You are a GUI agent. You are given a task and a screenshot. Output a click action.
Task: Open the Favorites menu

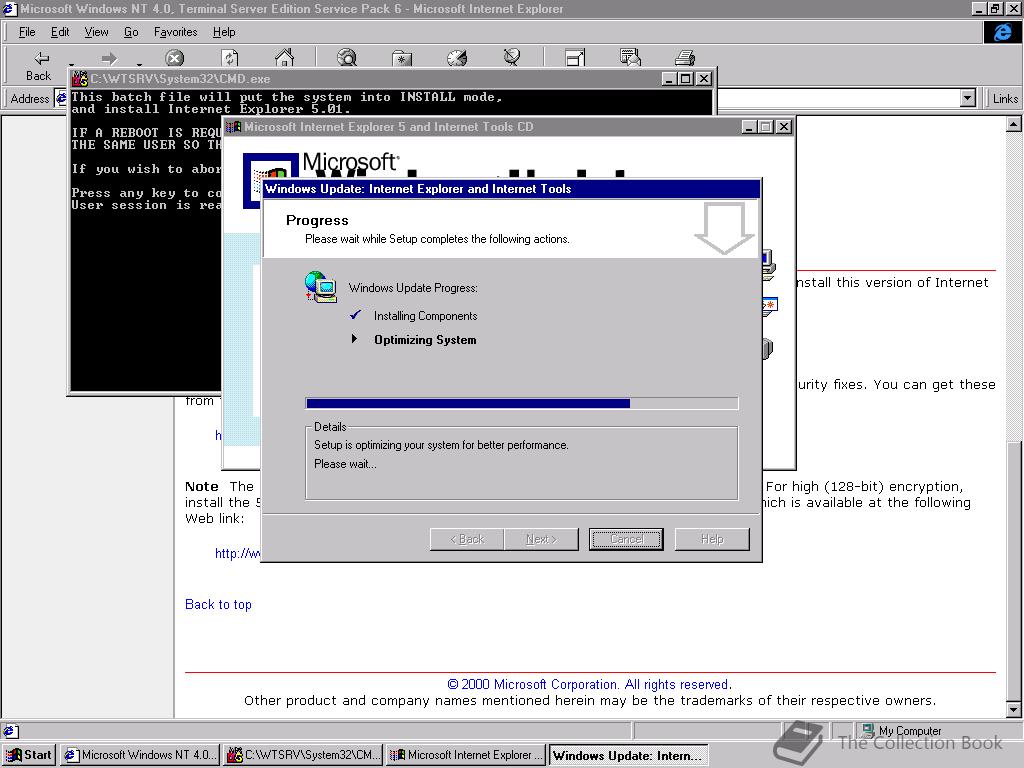(175, 32)
